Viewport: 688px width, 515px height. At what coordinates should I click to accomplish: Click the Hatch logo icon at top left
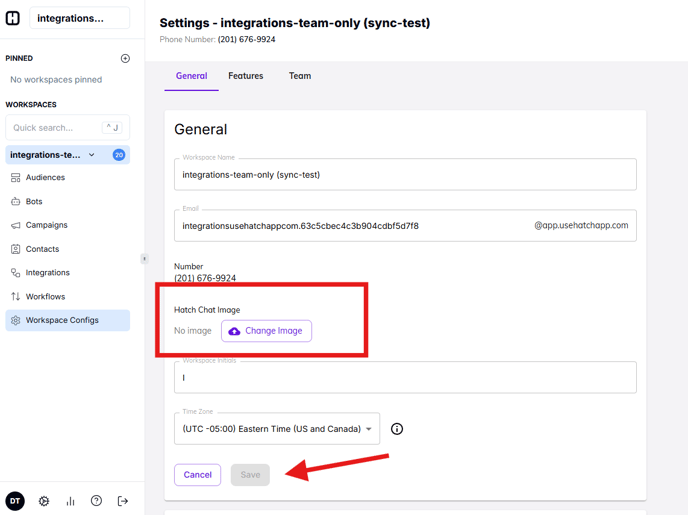coord(13,18)
